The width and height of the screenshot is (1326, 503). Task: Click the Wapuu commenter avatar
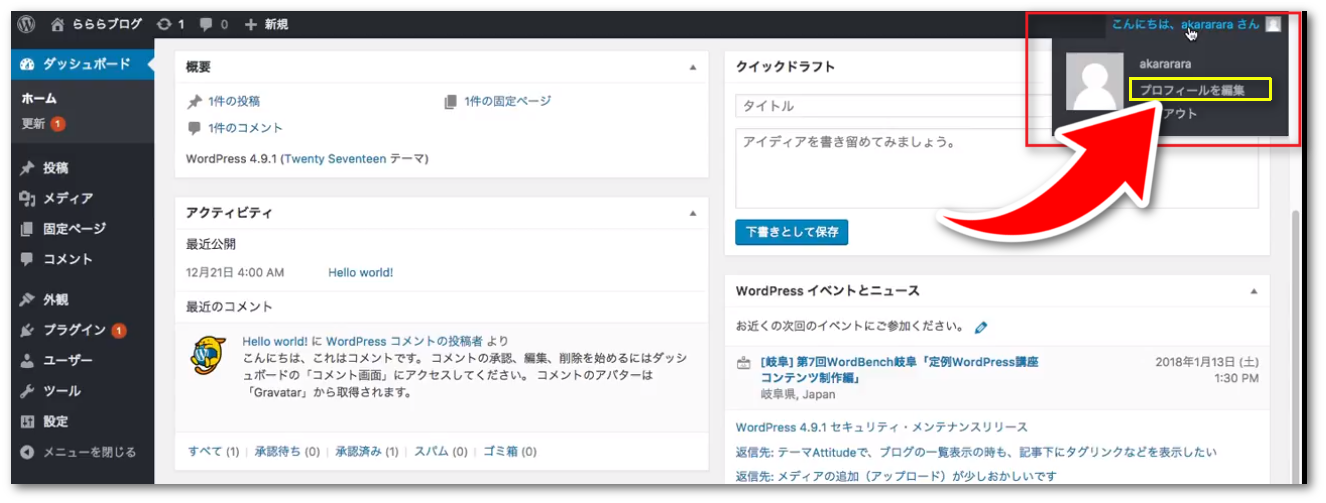click(208, 354)
